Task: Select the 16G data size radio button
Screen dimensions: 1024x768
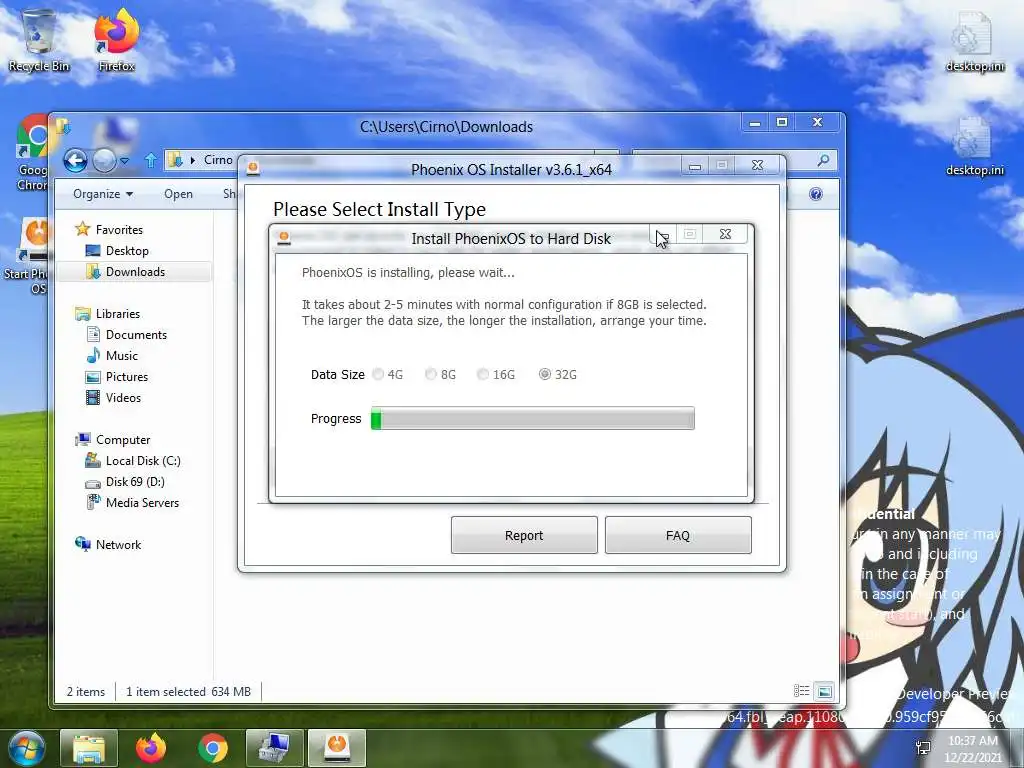Action: pos(483,374)
